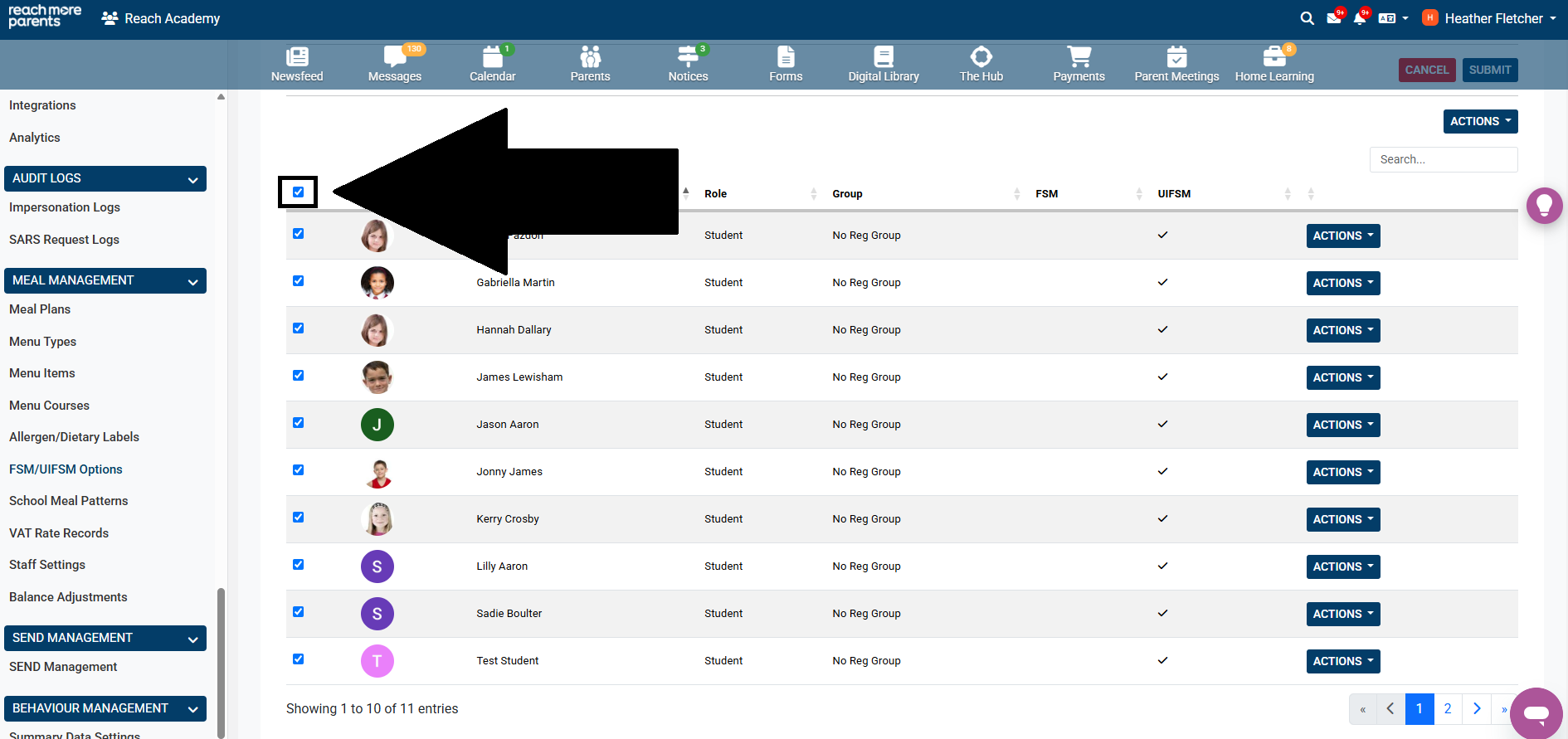Uncheck the select-all checkbox in table header

(298, 192)
